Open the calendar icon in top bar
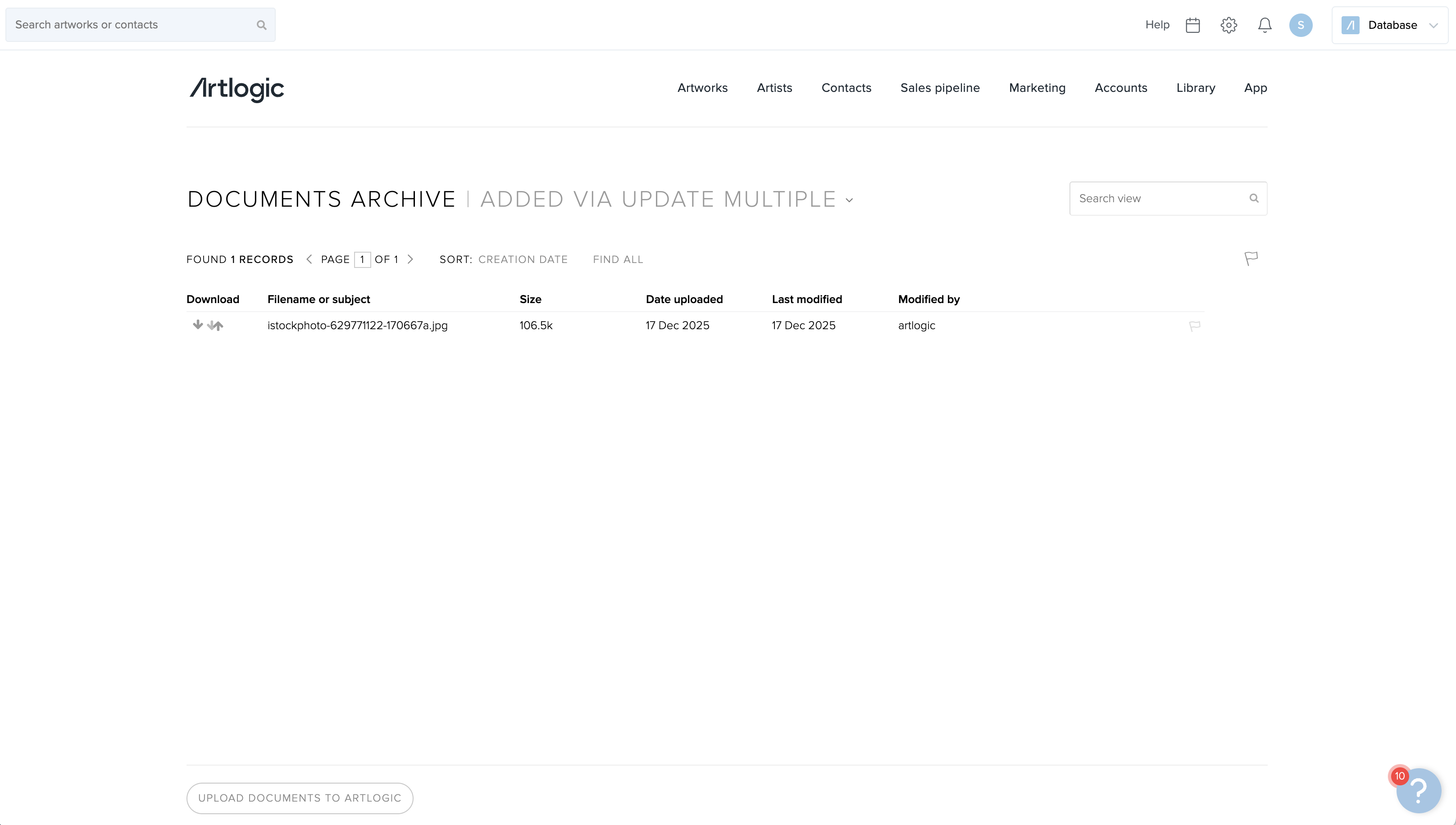This screenshot has height=825, width=1456. click(x=1192, y=25)
